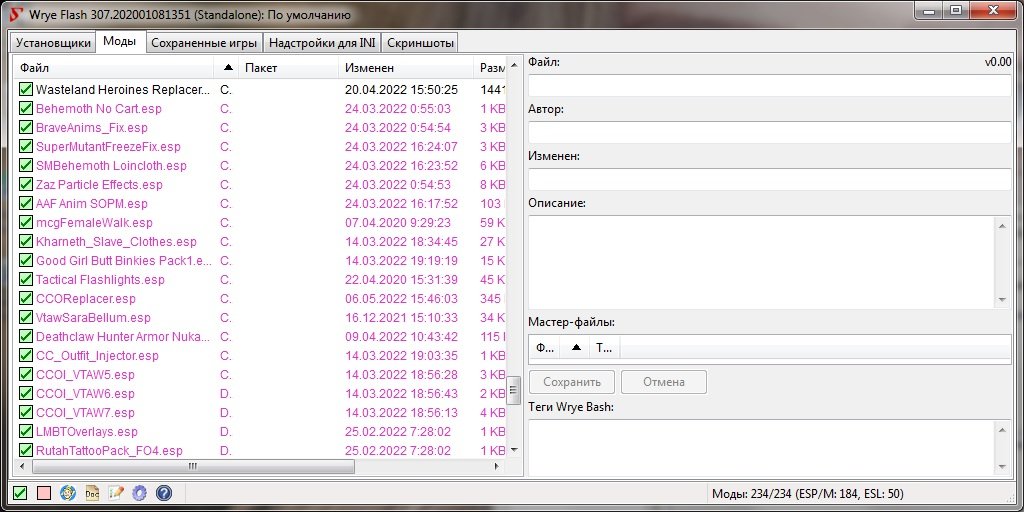Switch to the Установщики tab
Image resolution: width=1029 pixels, height=525 pixels.
click(53, 43)
